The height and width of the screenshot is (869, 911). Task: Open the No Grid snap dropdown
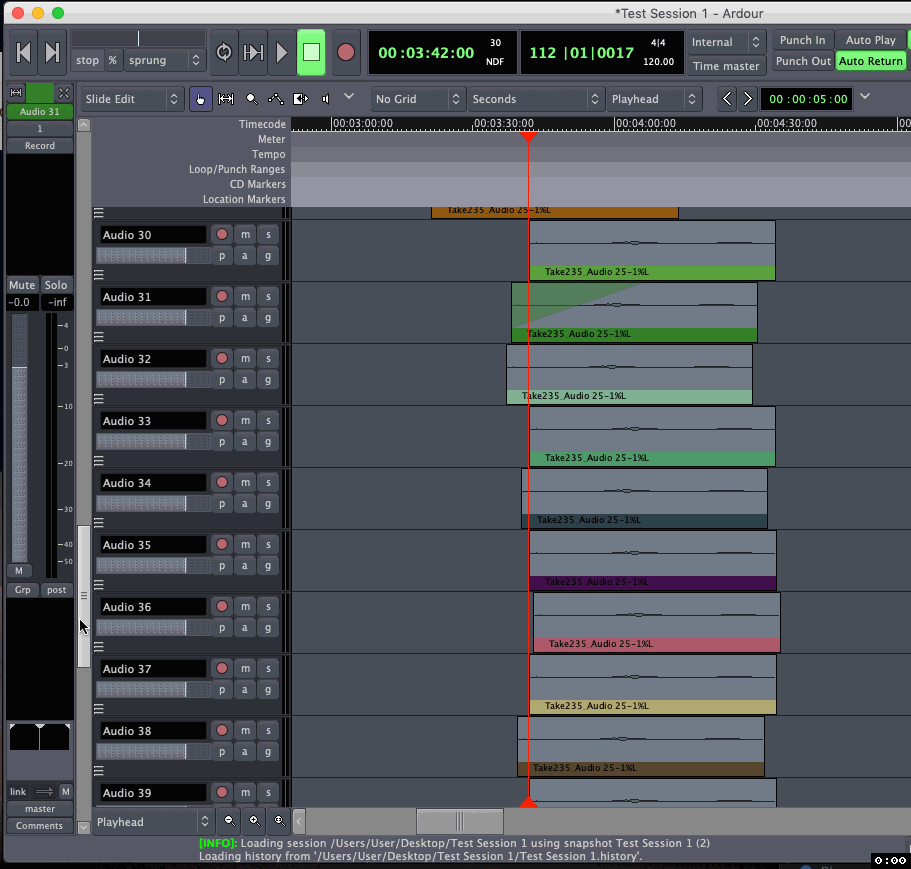[x=418, y=99]
